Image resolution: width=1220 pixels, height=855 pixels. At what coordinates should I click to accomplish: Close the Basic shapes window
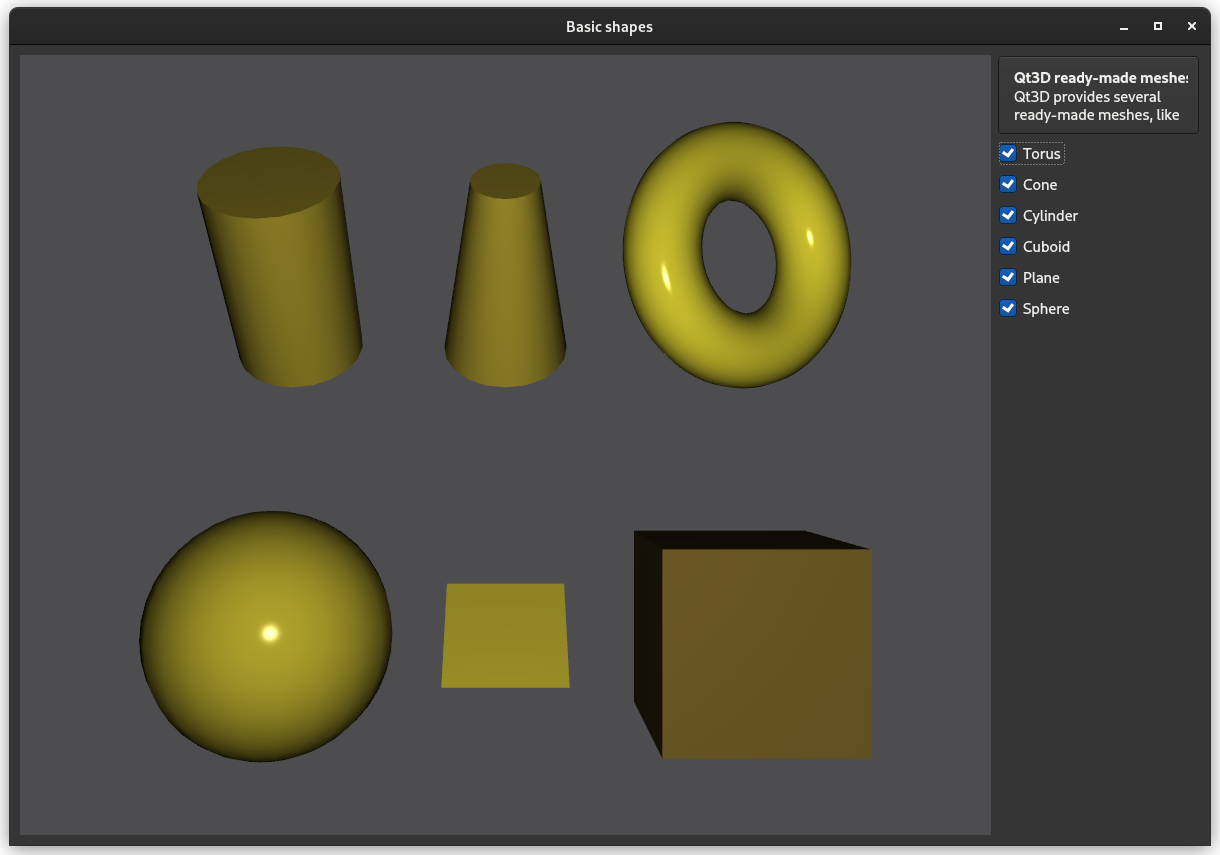1192,27
